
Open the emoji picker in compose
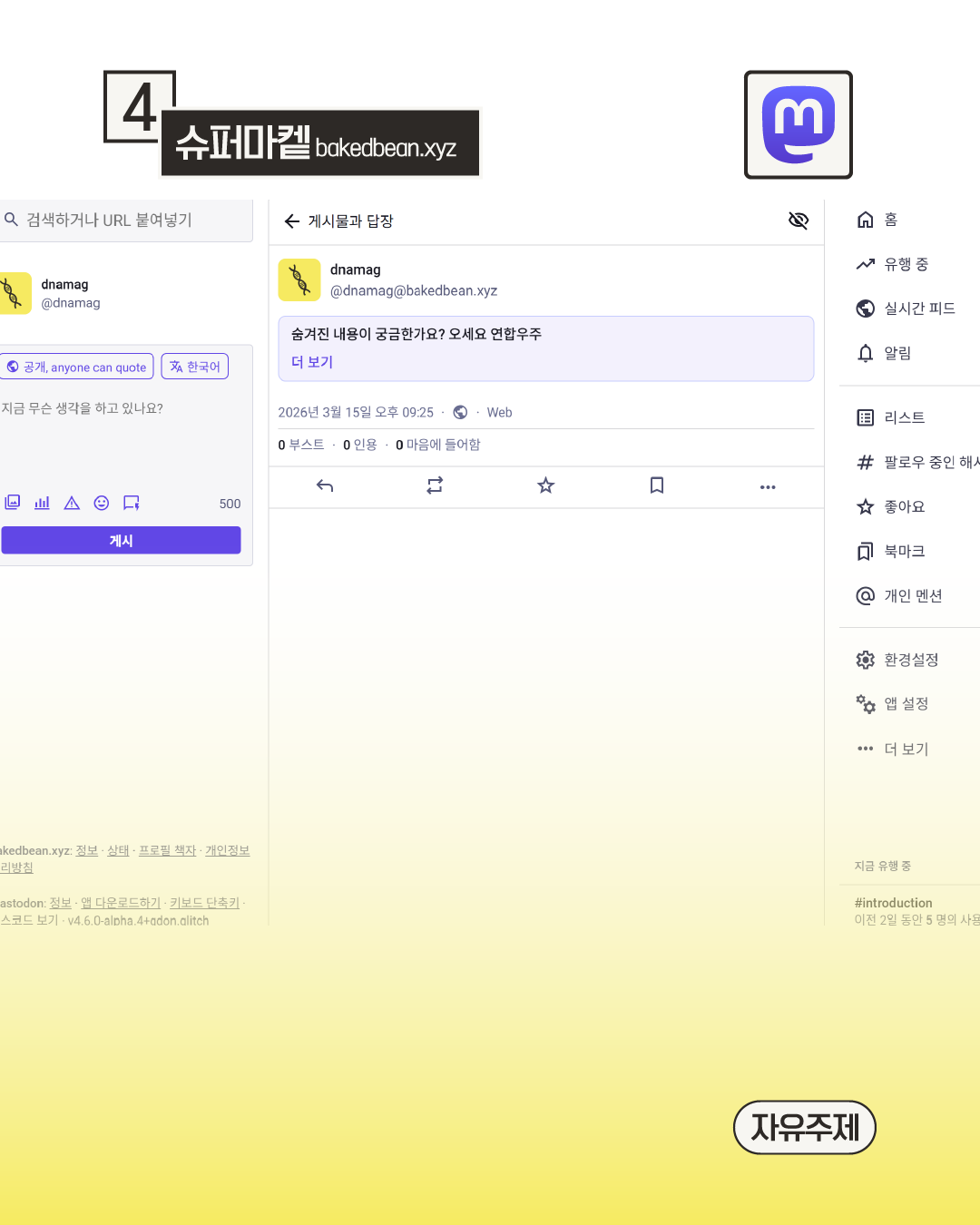pyautogui.click(x=101, y=503)
